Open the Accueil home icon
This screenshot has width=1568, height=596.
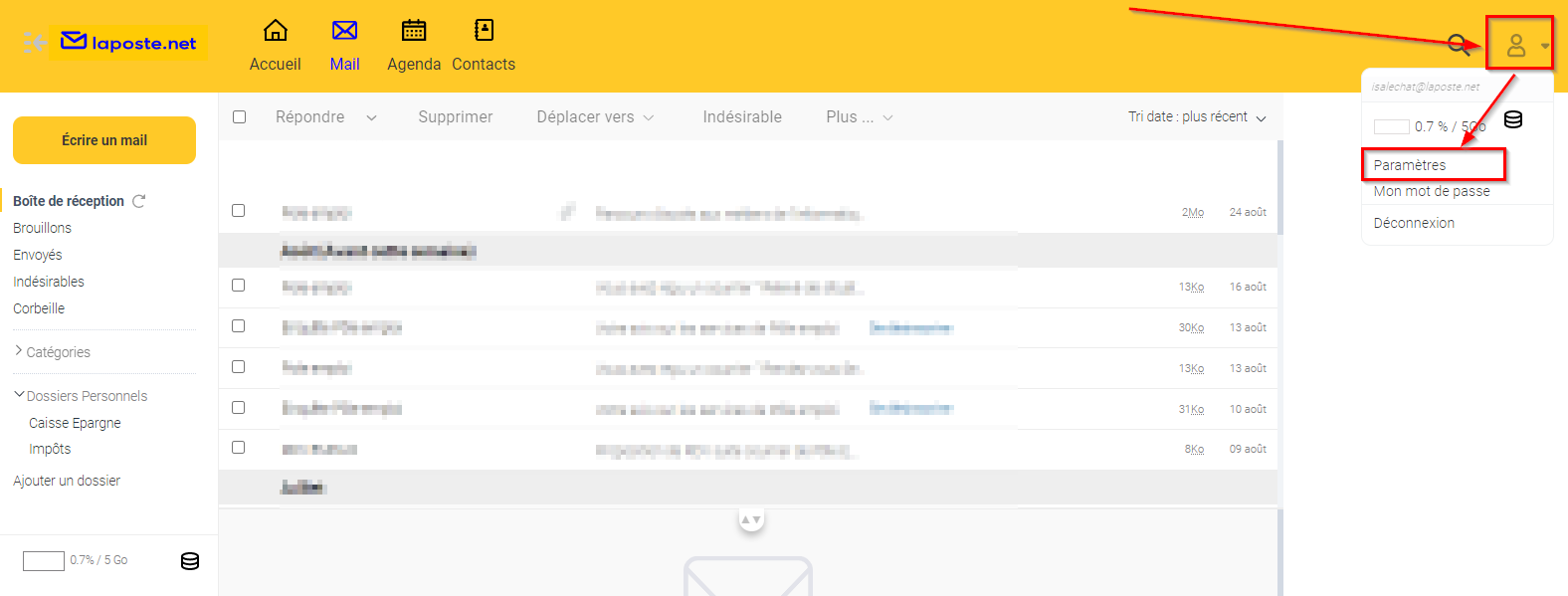coord(276,31)
